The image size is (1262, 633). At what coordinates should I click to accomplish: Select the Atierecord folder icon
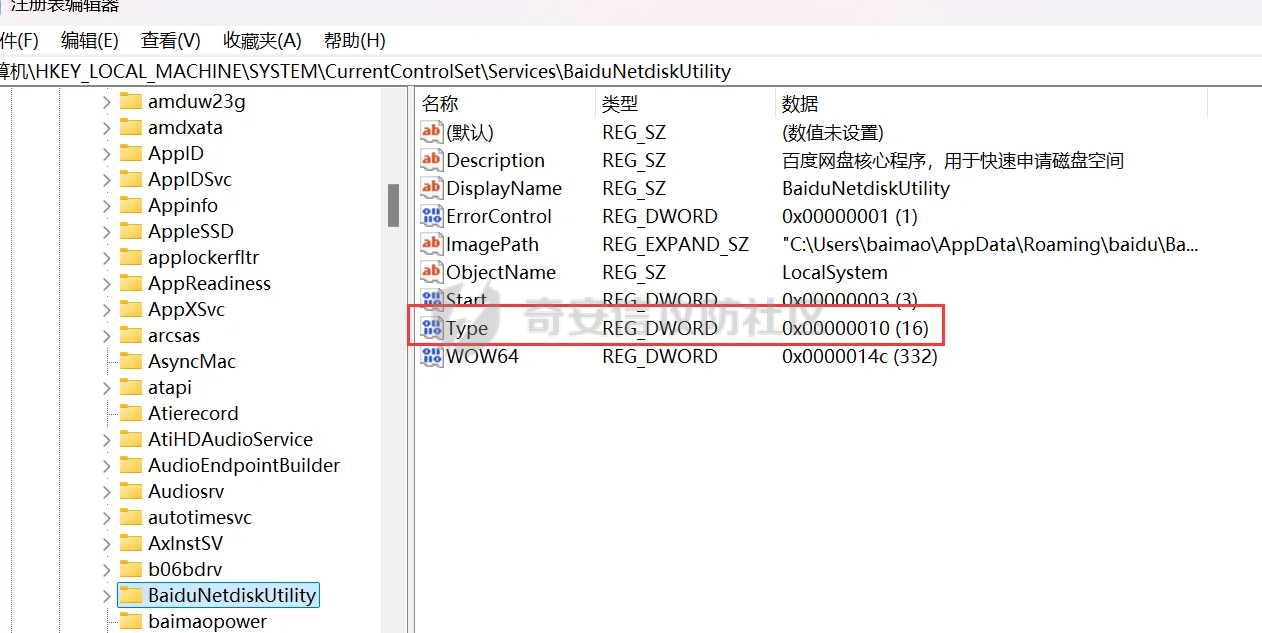[x=131, y=413]
